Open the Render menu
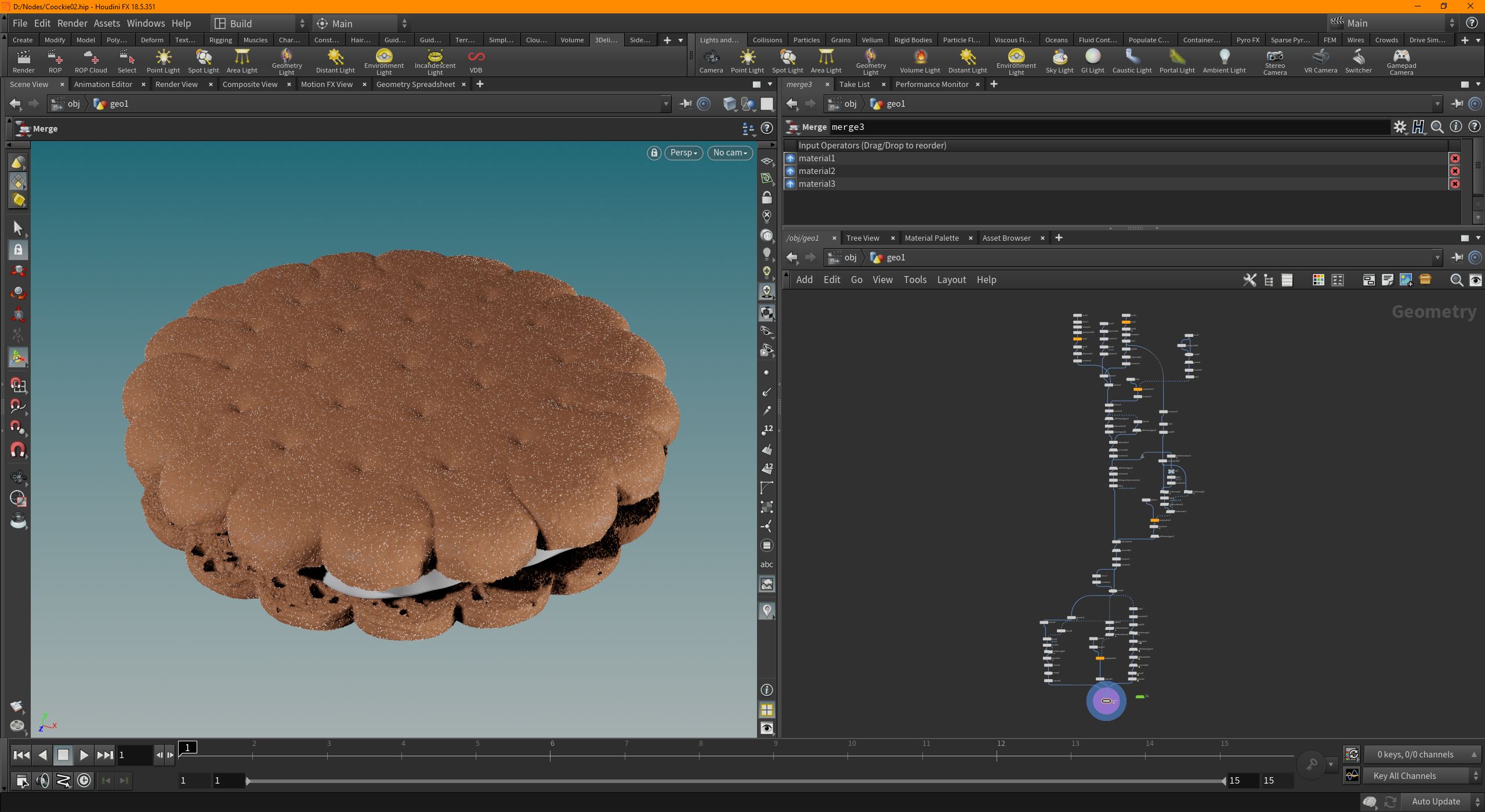The height and width of the screenshot is (812, 1485). click(x=73, y=23)
